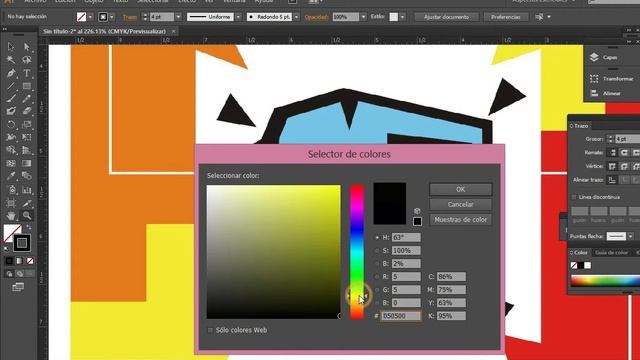The height and width of the screenshot is (360, 640).
Task: Enable Línea discontinua checkbox in Trazo panel
Action: pyautogui.click(x=574, y=197)
